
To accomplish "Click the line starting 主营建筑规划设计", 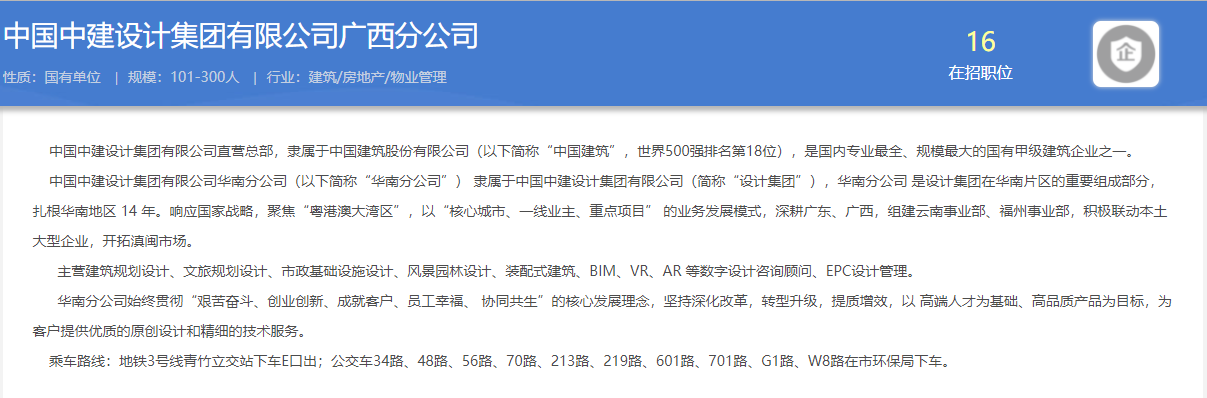I will (486, 271).
